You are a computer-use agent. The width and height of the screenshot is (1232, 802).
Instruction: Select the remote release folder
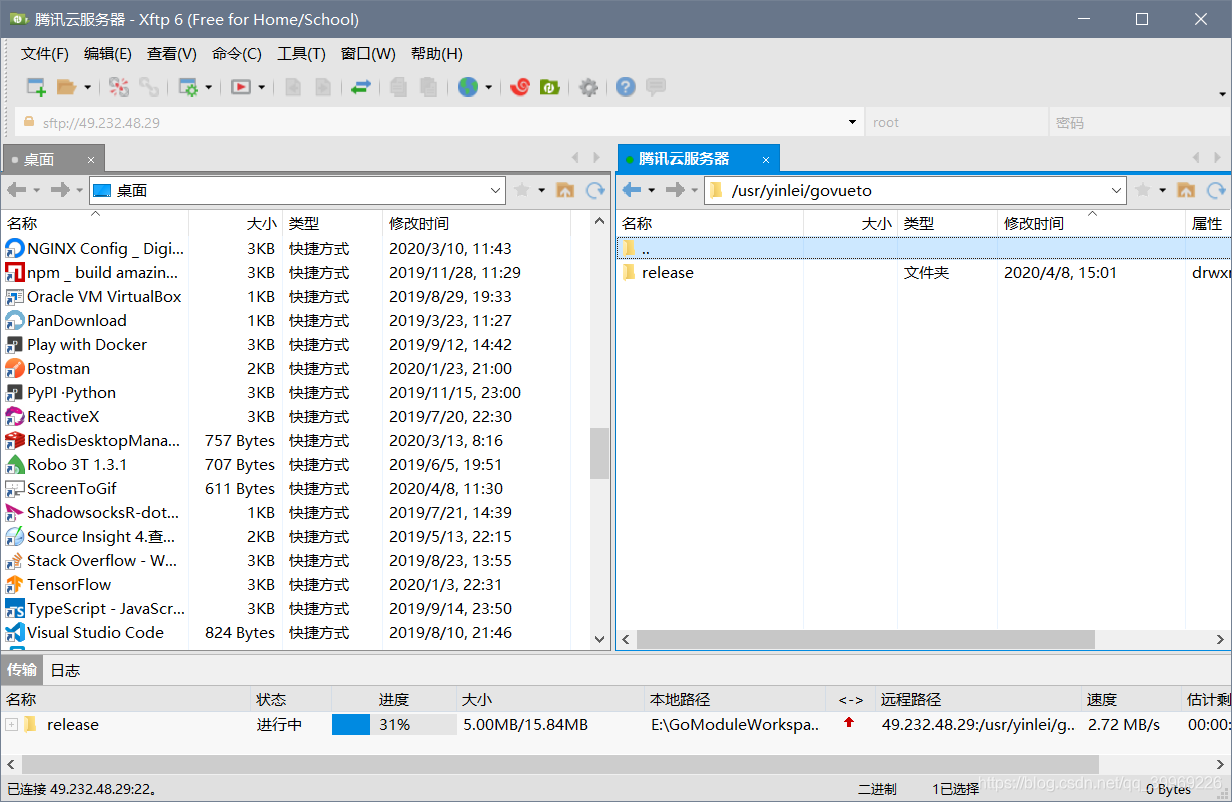point(668,272)
